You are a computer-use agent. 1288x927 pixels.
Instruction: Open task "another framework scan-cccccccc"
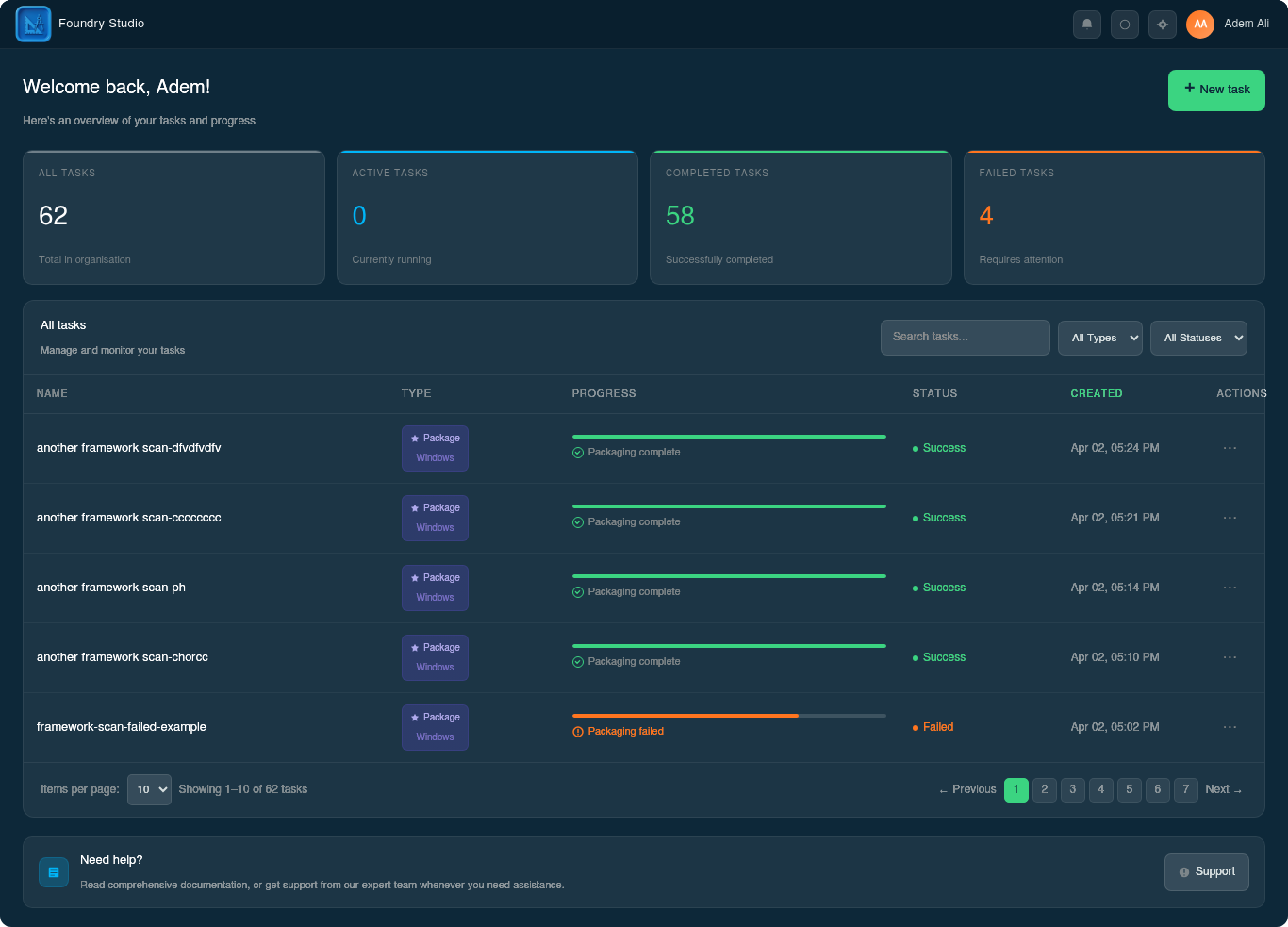pos(129,518)
